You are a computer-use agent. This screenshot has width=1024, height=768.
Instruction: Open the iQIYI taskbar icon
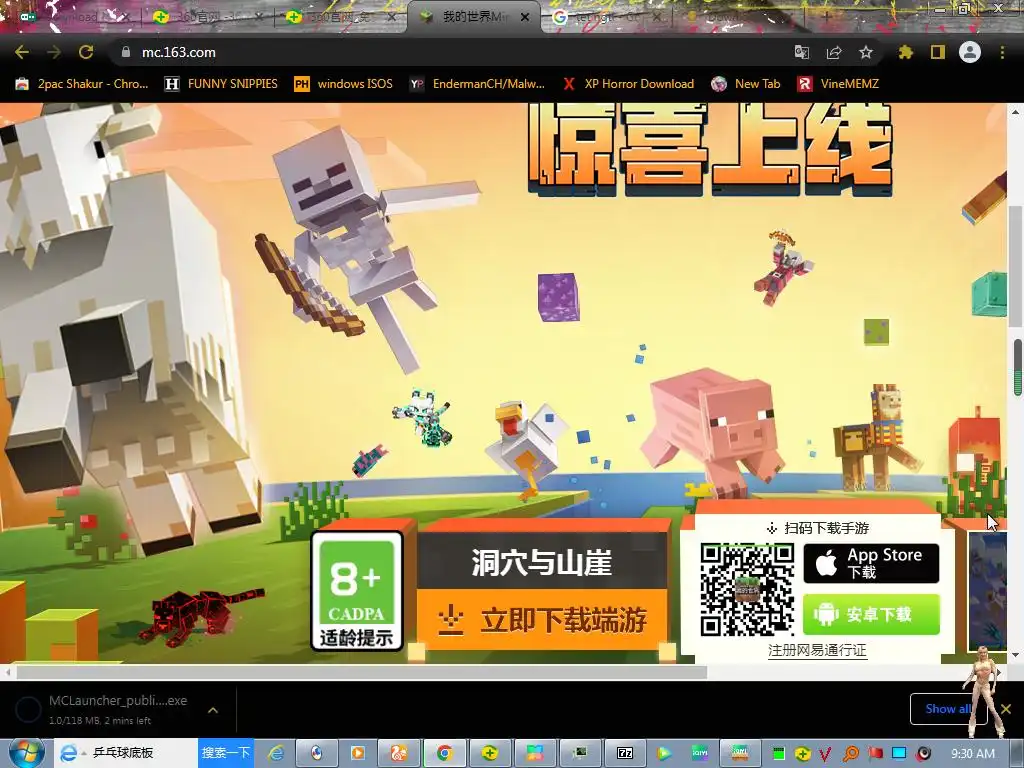[x=700, y=753]
